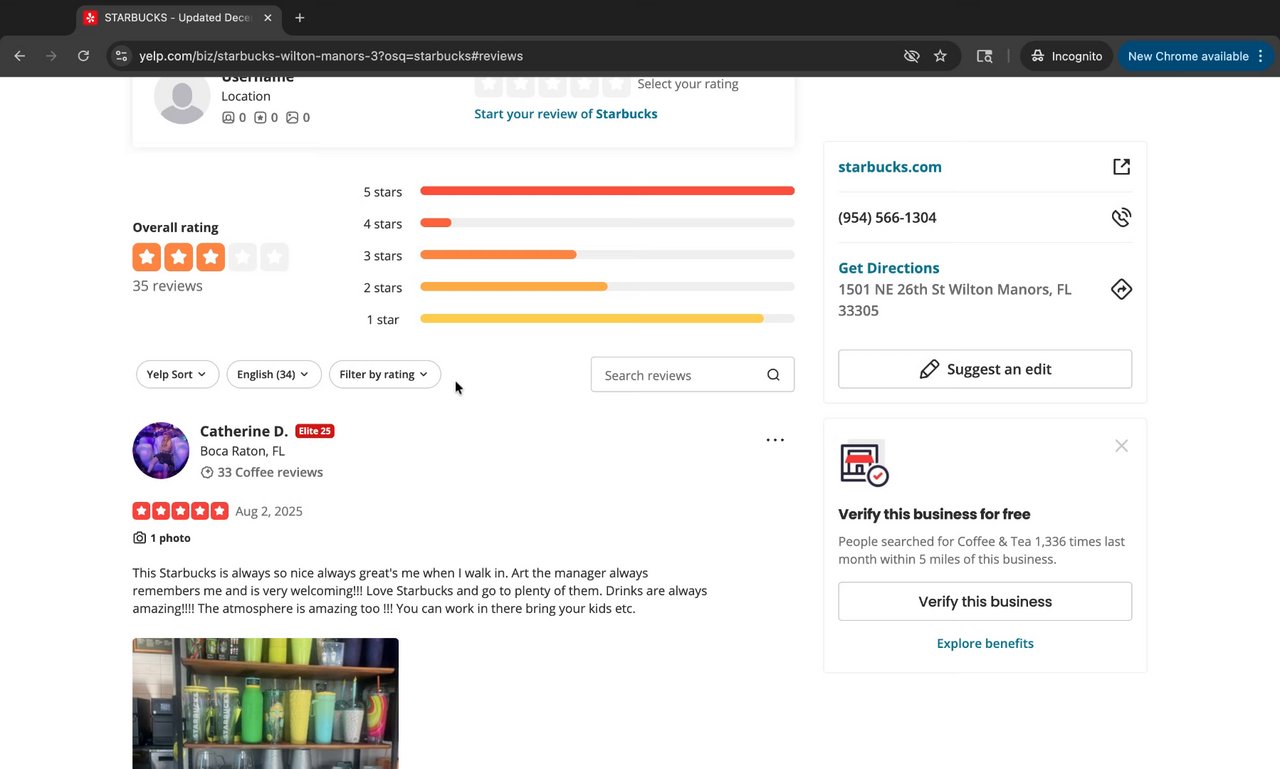The height and width of the screenshot is (769, 1280).
Task: Click the Google Lens search icon
Action: (984, 56)
